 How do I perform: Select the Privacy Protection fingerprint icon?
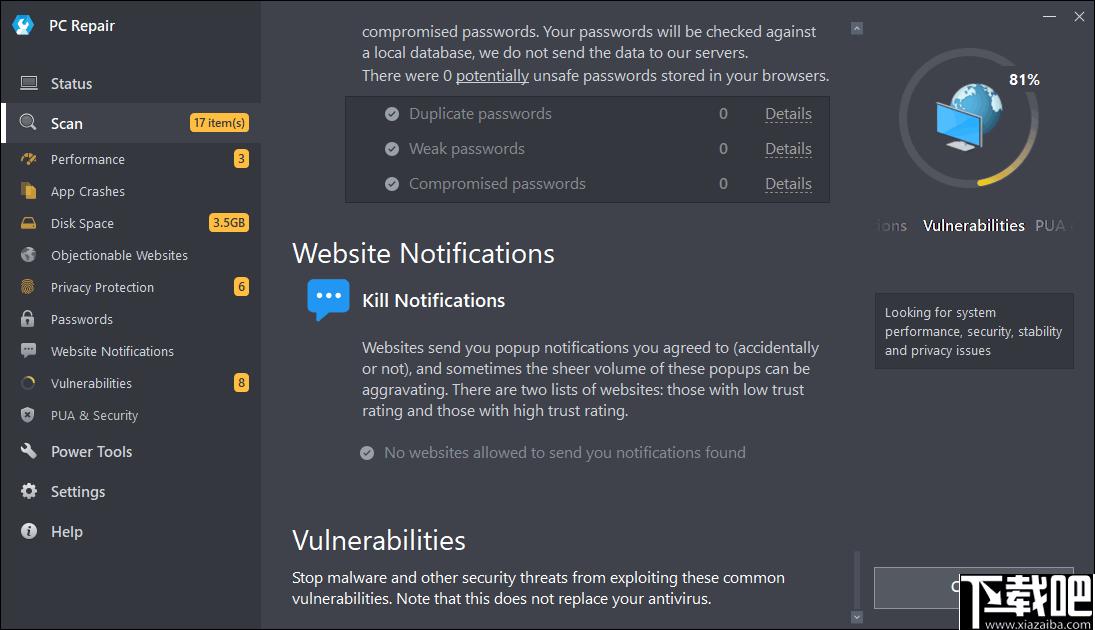pyautogui.click(x=28, y=287)
